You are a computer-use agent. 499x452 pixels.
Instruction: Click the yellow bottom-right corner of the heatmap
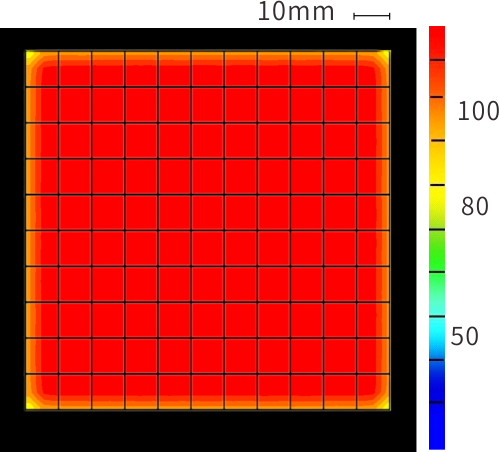click(x=386, y=405)
